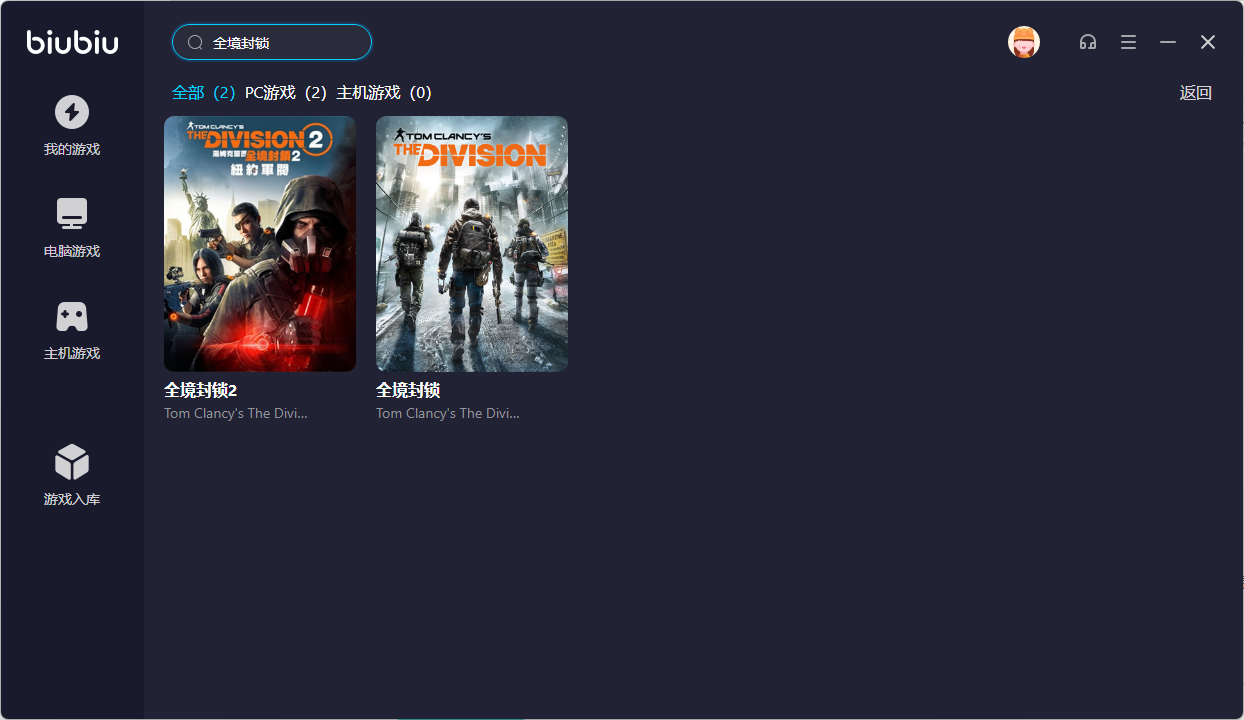Open 游戏入库 cube icon
This screenshot has width=1244, height=720.
(x=72, y=462)
